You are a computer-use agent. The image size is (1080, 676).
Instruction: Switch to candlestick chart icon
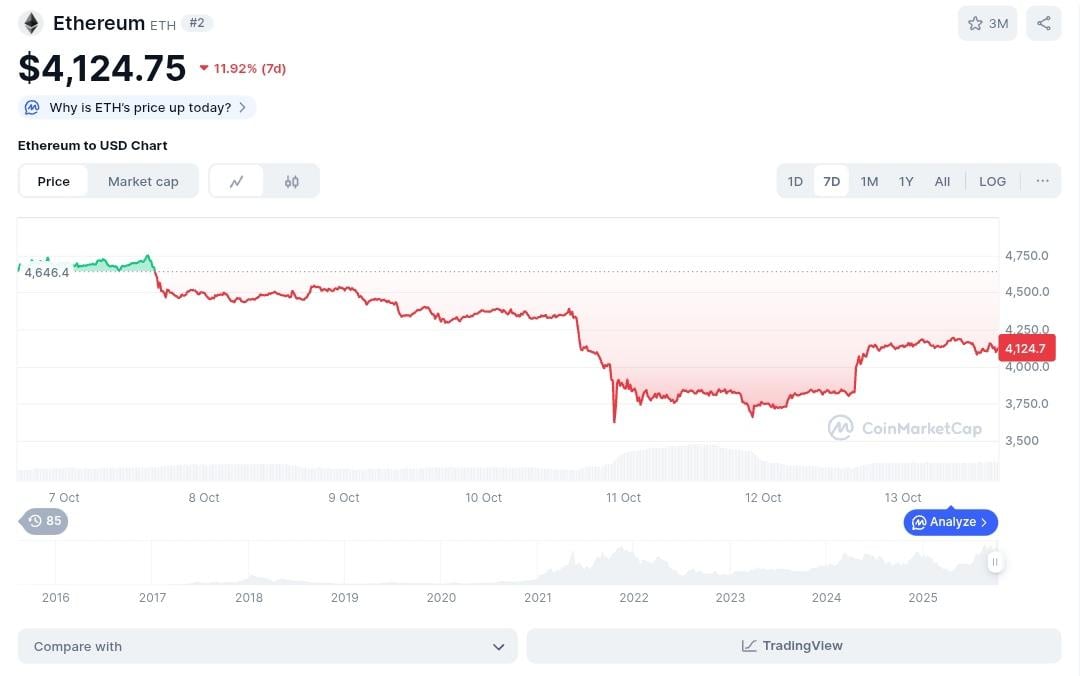291,181
